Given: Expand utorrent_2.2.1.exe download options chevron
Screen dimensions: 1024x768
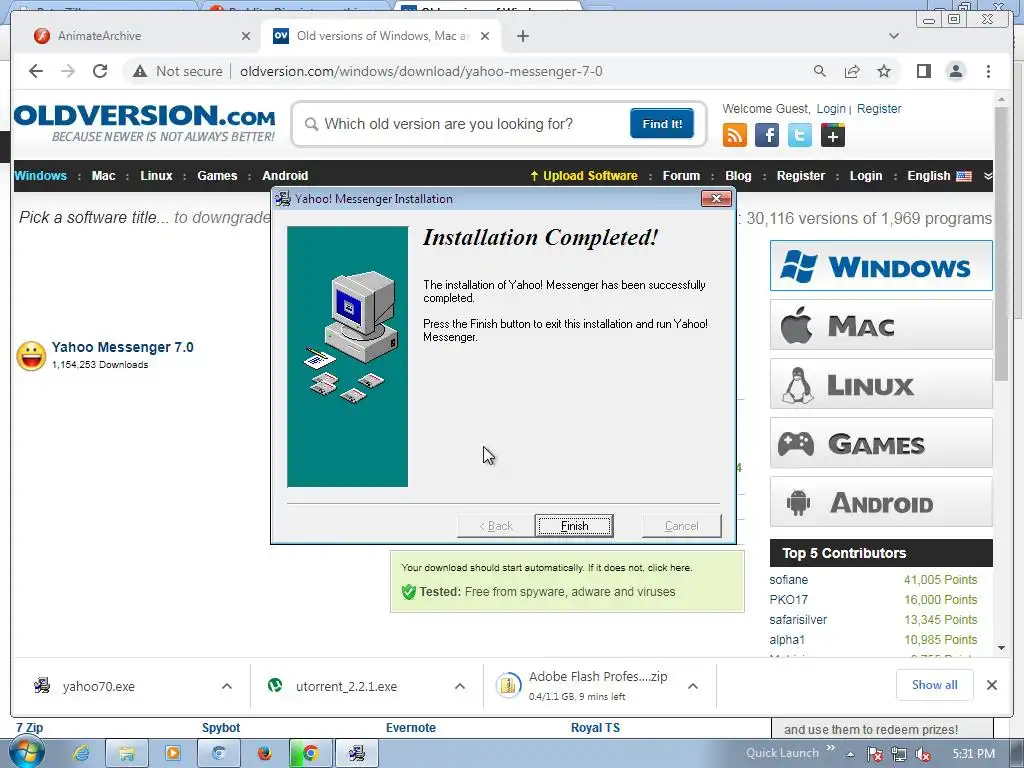Looking at the screenshot, I should 460,686.
